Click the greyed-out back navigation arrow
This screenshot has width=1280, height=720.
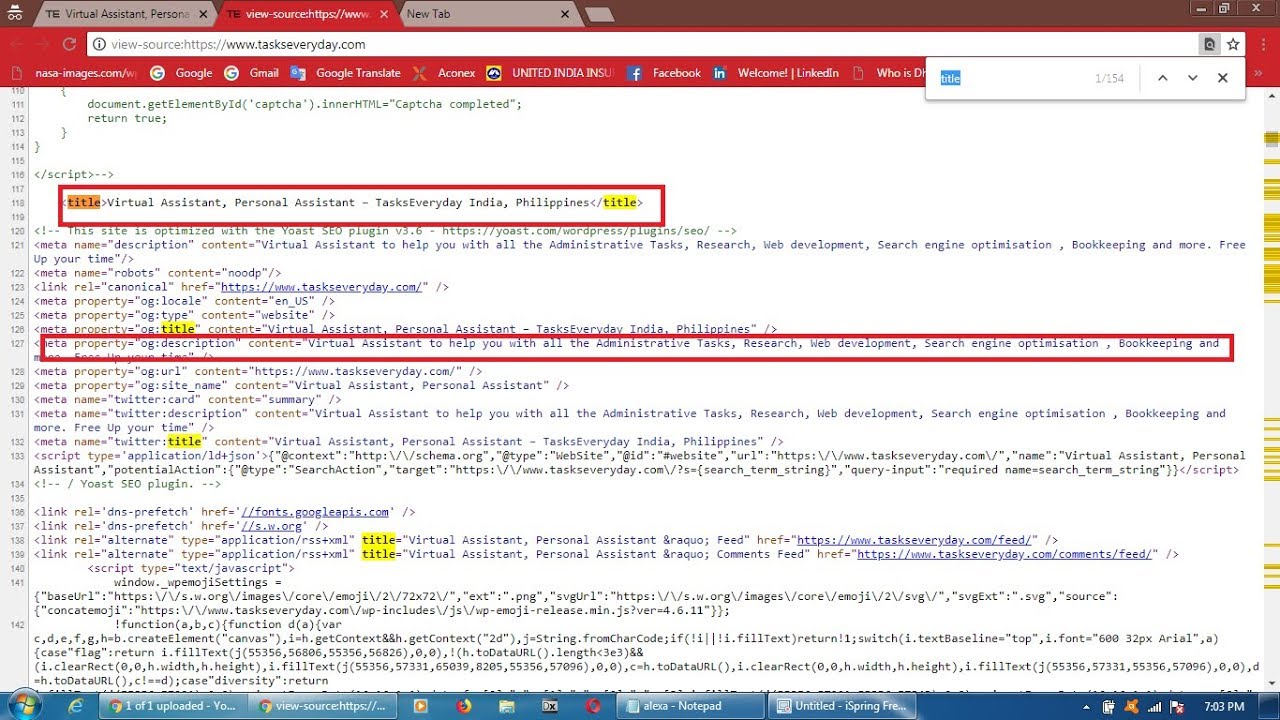click(16, 44)
